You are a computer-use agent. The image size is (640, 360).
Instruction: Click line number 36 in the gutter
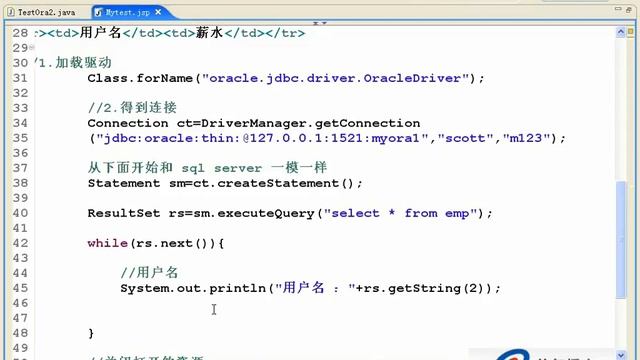(20, 153)
